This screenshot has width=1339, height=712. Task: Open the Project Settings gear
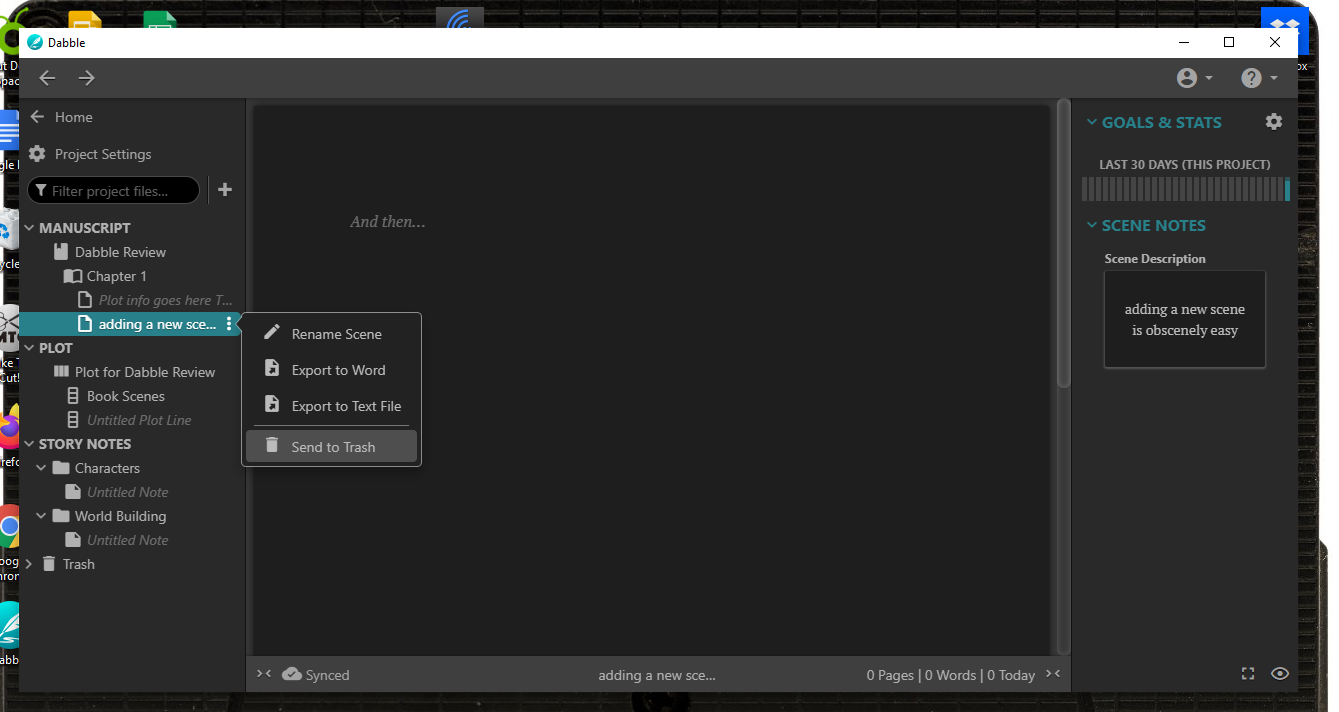pos(38,154)
